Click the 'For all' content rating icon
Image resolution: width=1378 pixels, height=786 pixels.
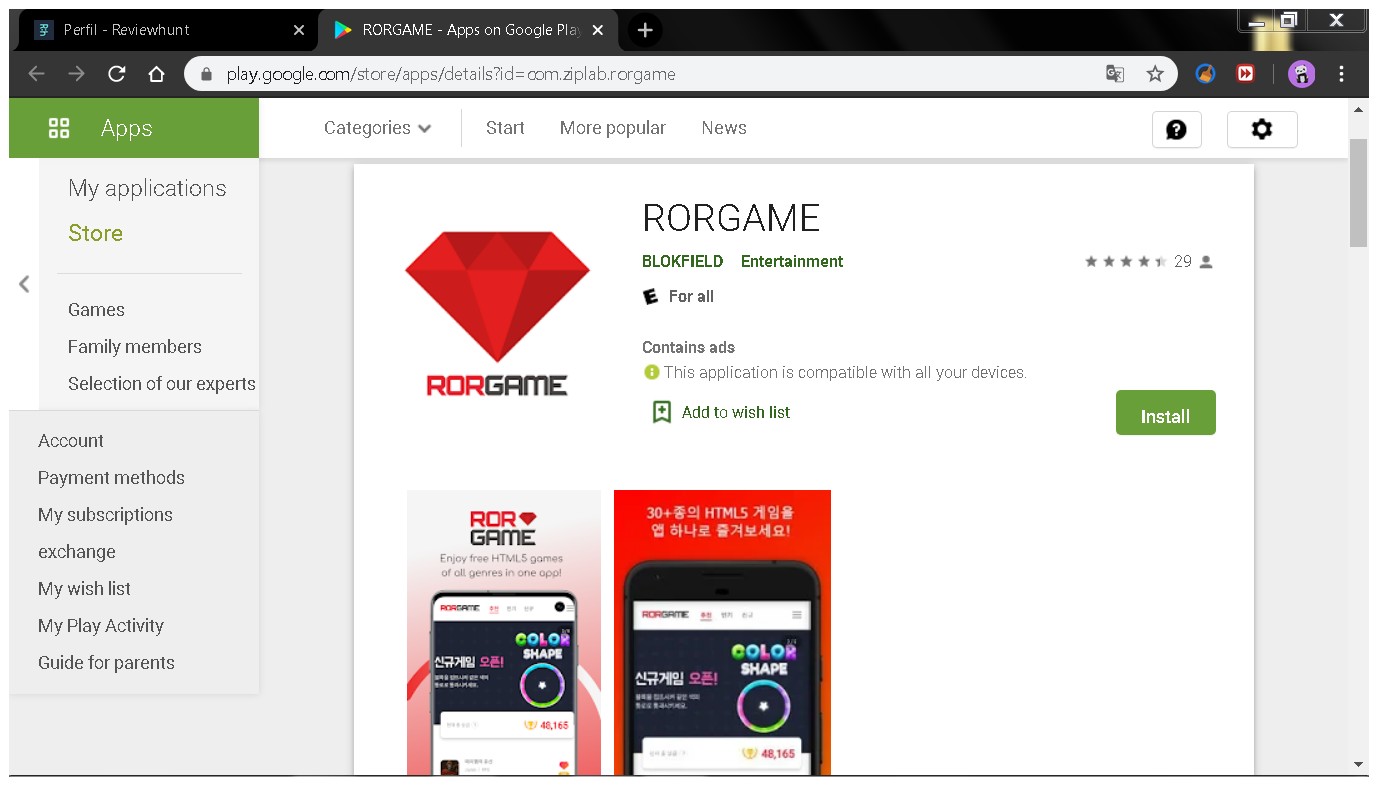[652, 296]
